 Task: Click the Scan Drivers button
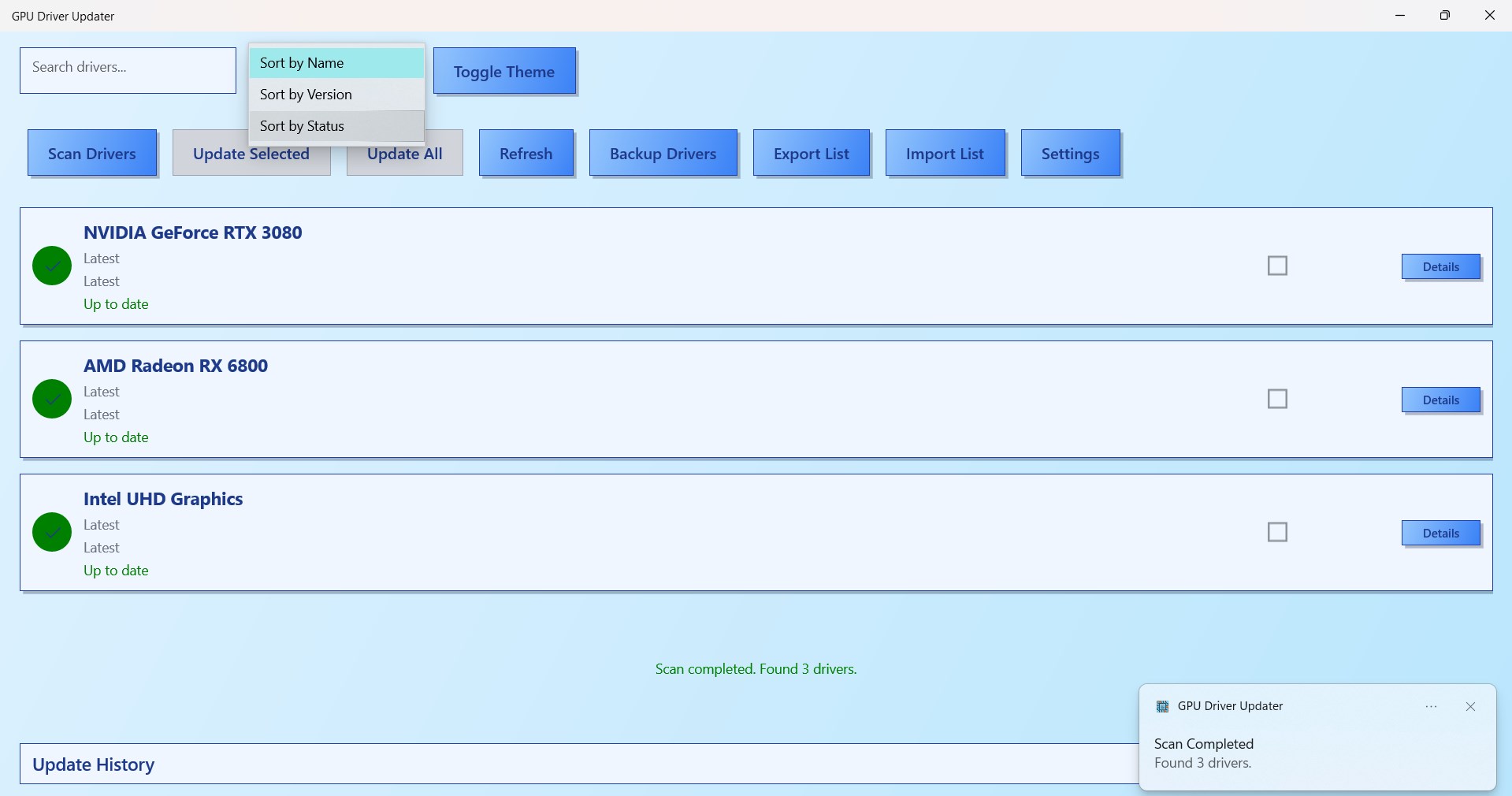tap(92, 153)
